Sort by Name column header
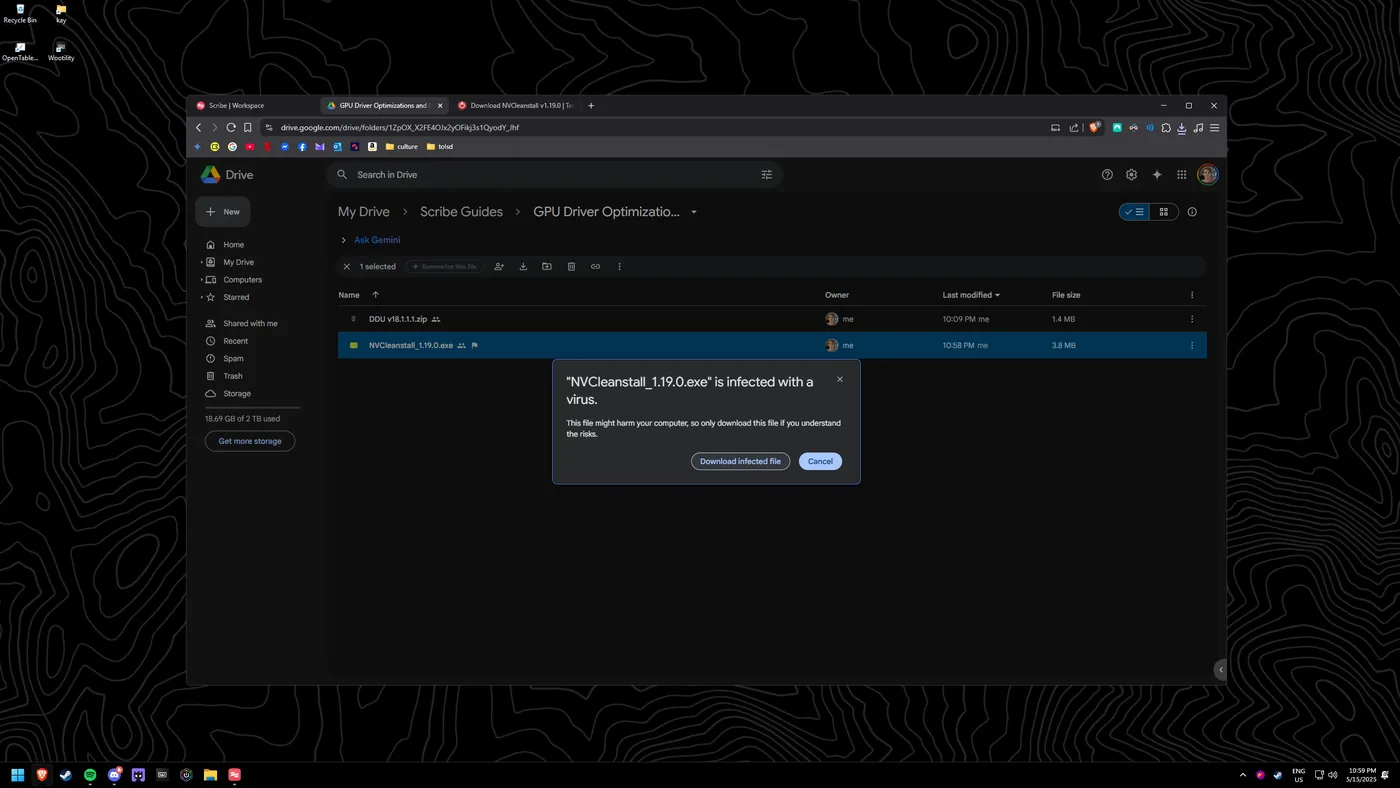The width and height of the screenshot is (1400, 788). [349, 295]
